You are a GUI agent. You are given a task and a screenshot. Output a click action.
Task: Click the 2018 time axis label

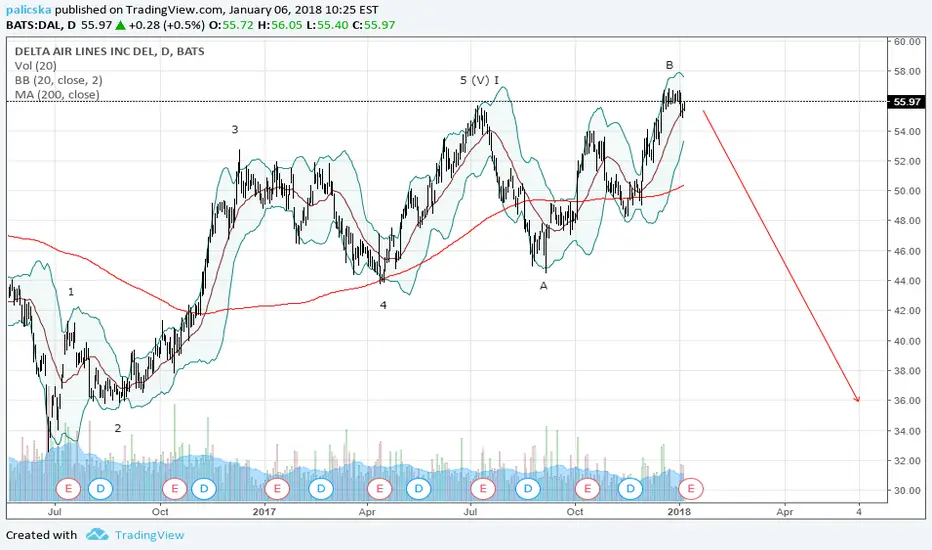[x=679, y=511]
